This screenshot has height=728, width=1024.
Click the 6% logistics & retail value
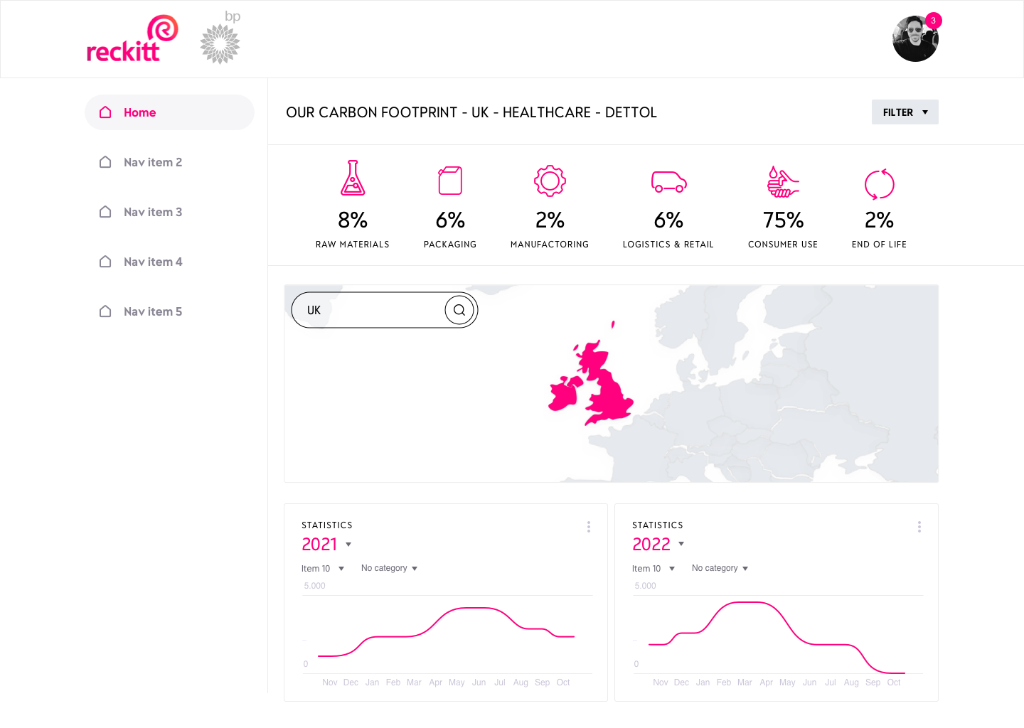669,220
